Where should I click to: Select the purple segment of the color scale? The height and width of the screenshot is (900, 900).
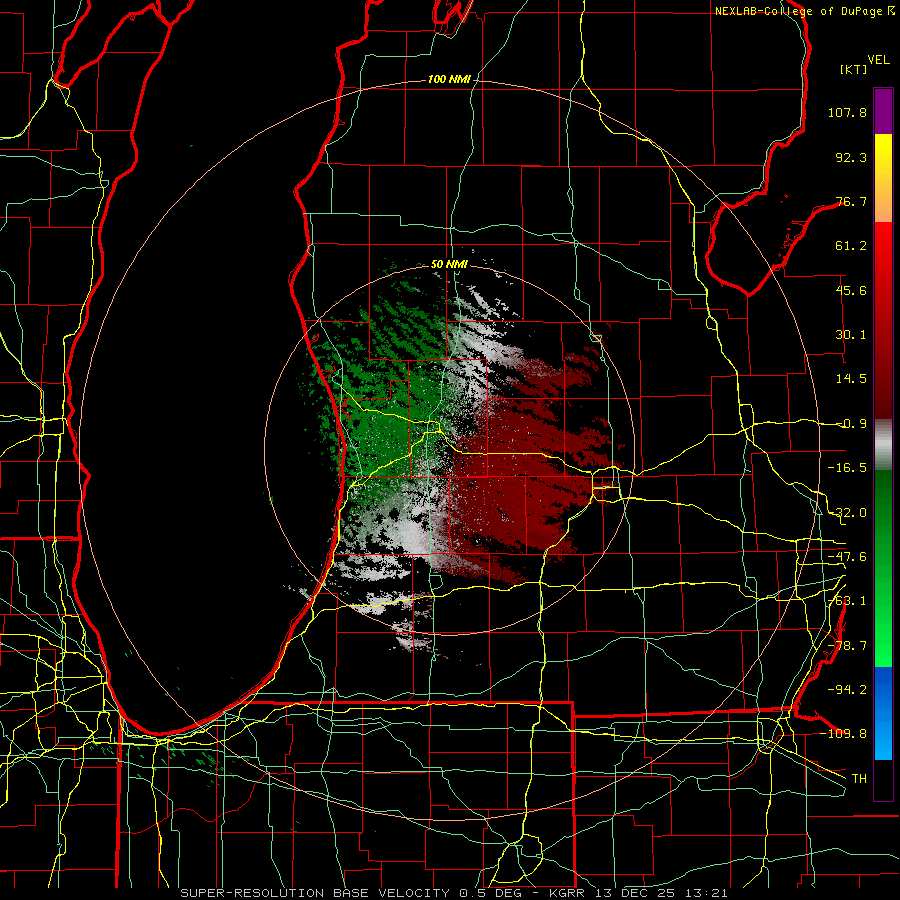point(883,111)
